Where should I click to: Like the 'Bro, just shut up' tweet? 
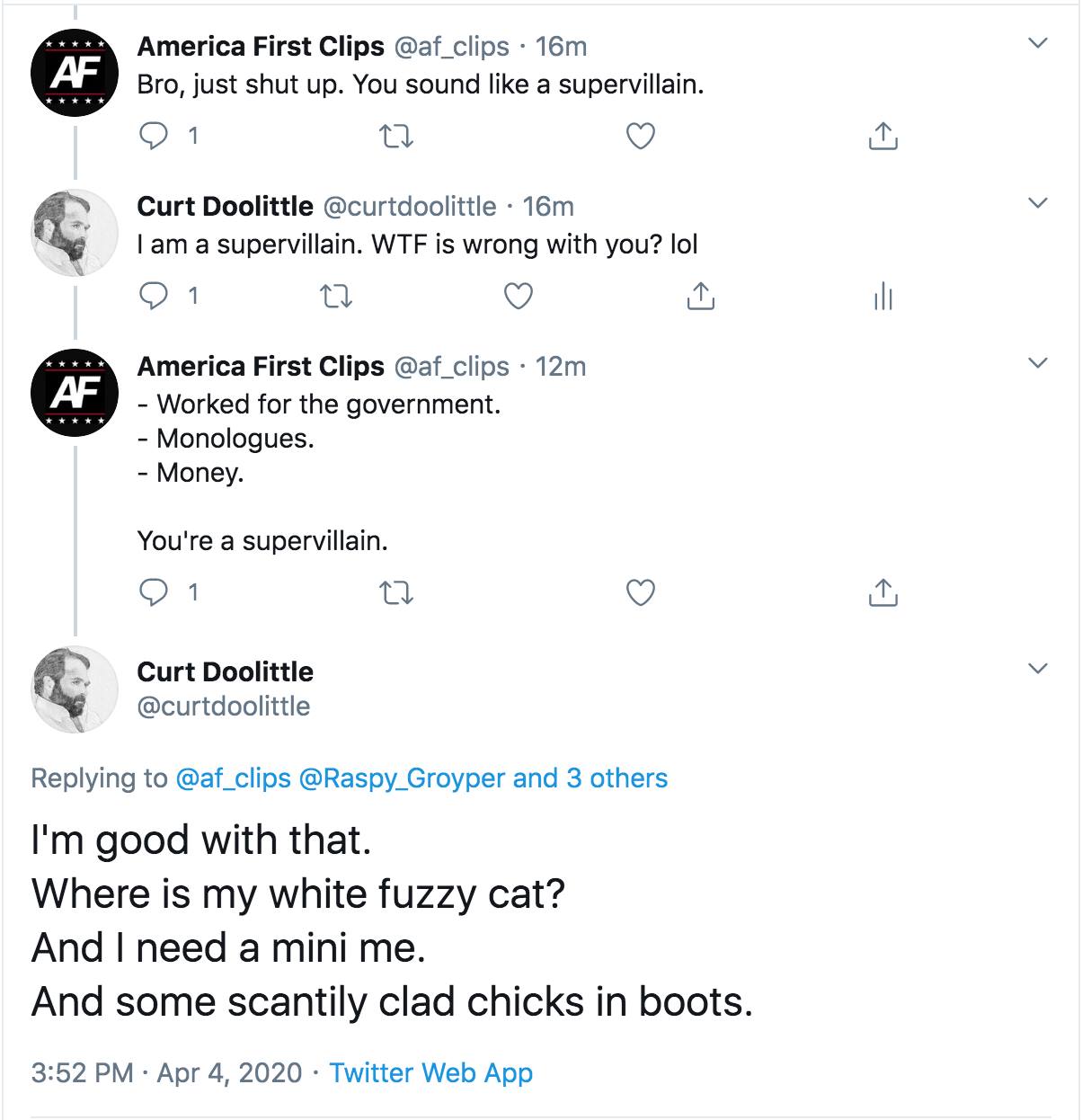coord(640,137)
